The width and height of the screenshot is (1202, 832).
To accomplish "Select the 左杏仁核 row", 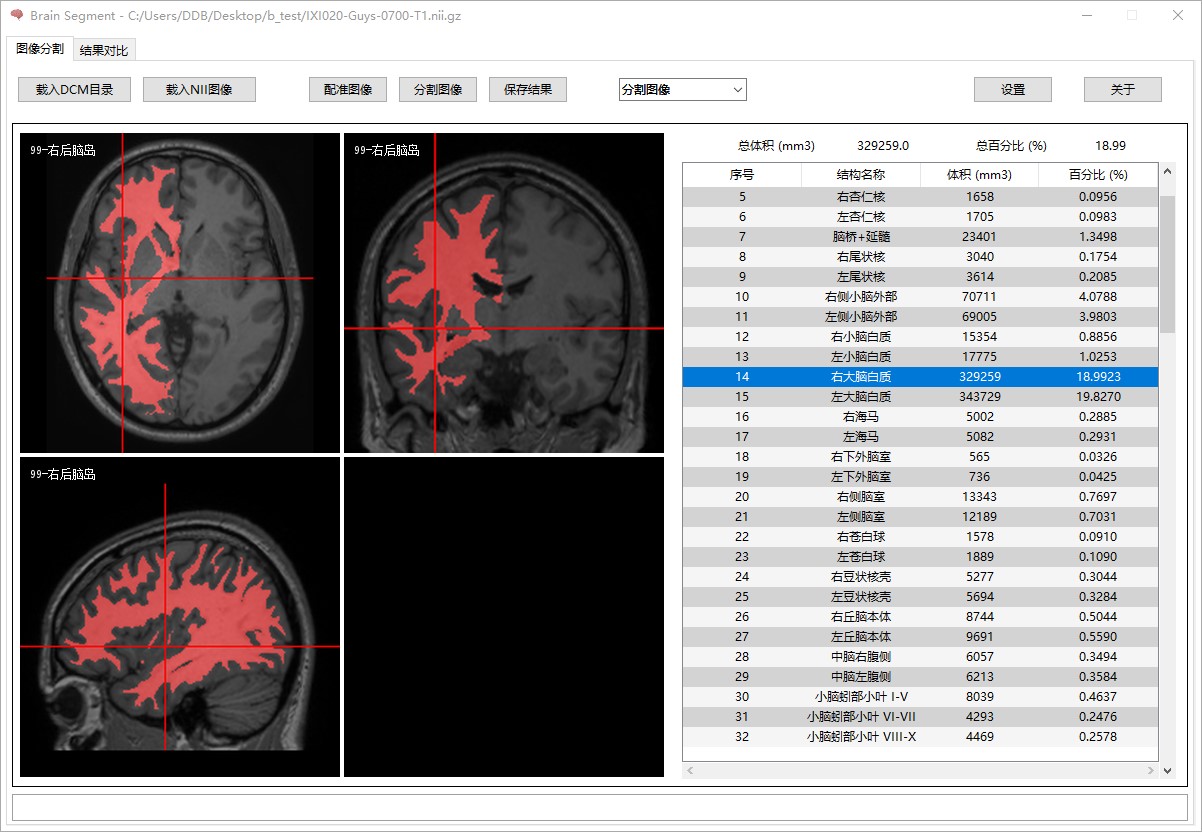I will [920, 217].
